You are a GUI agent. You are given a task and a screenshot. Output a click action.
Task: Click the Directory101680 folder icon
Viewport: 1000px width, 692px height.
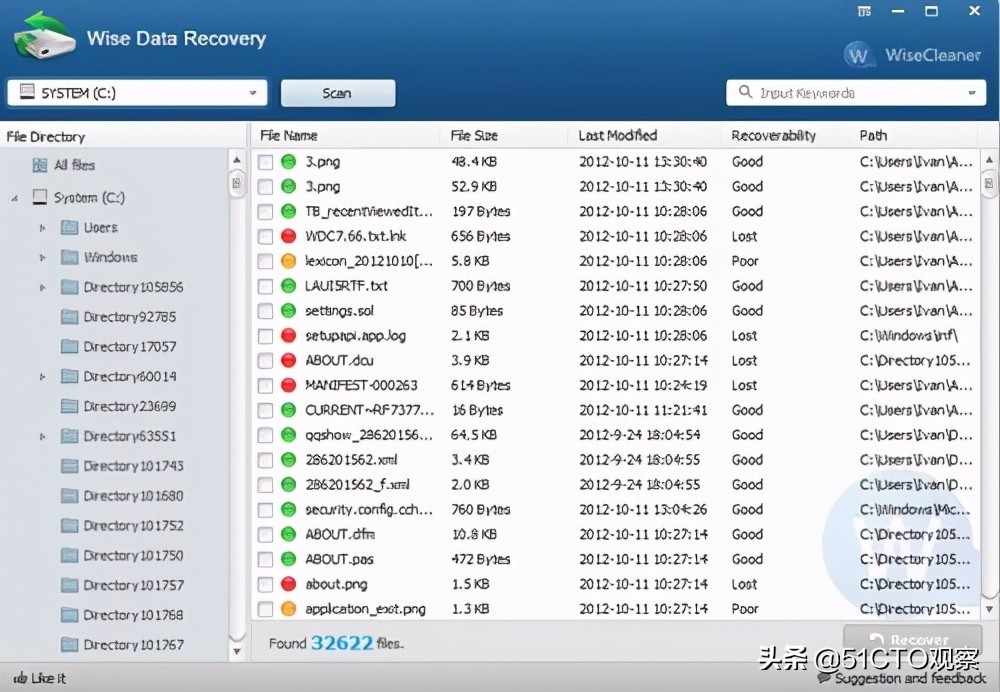tap(70, 496)
